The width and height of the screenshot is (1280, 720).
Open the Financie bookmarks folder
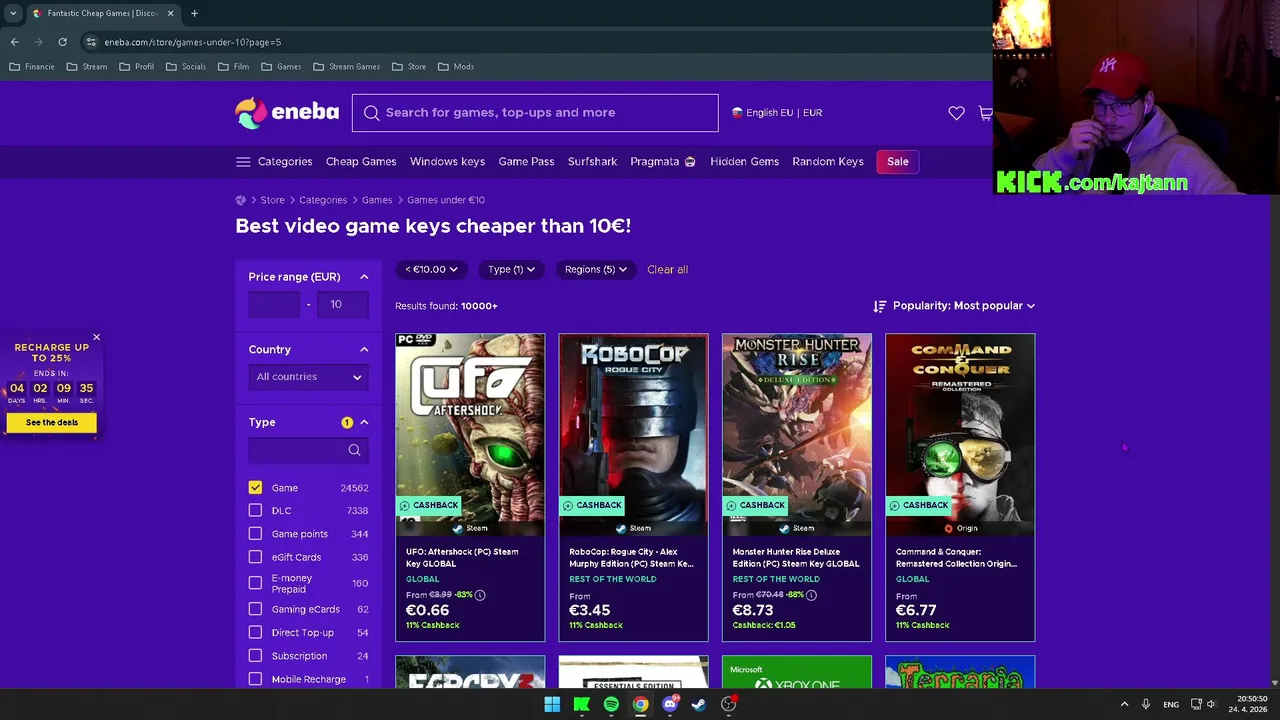coord(32,67)
